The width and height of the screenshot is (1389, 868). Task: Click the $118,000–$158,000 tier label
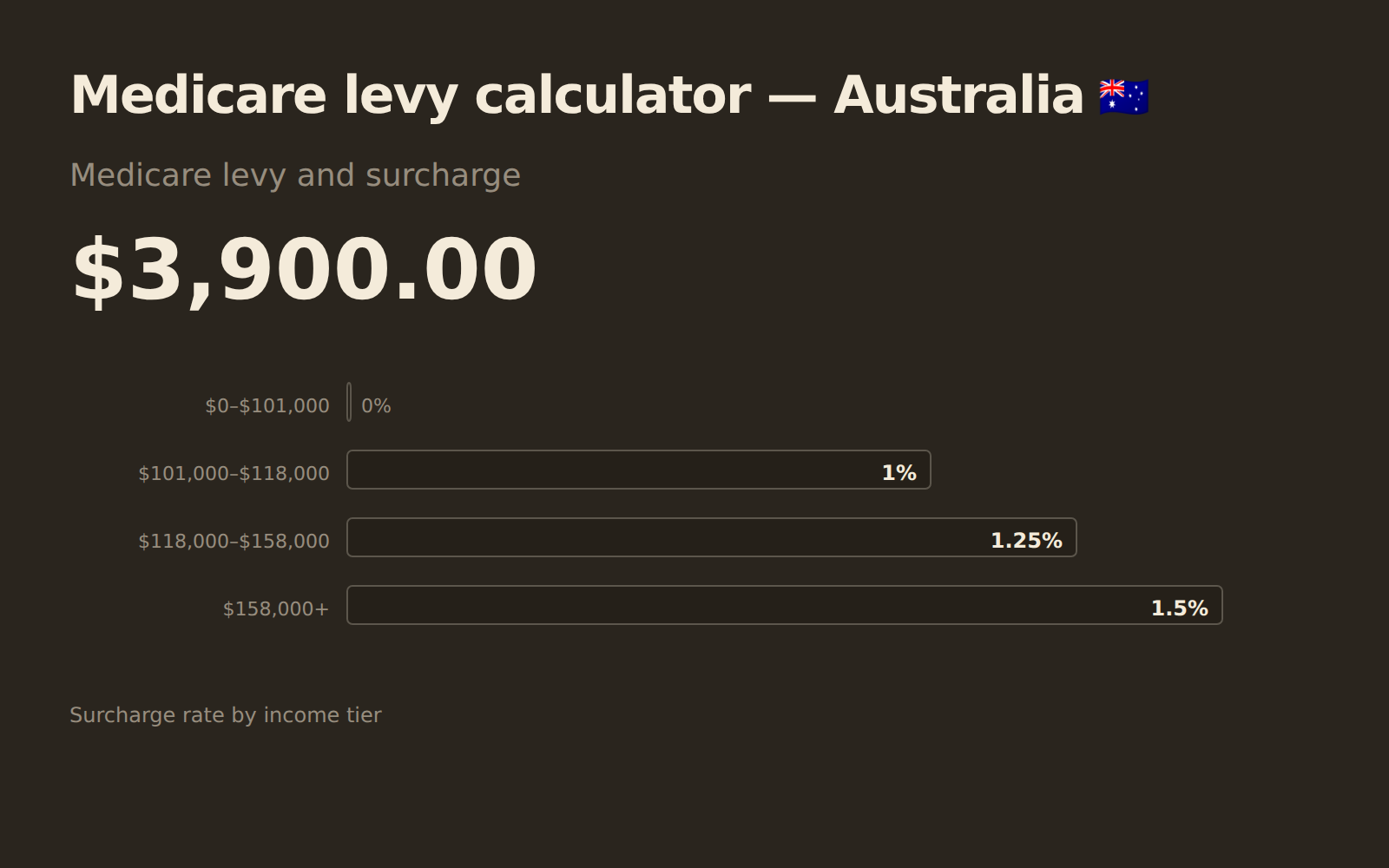click(234, 541)
